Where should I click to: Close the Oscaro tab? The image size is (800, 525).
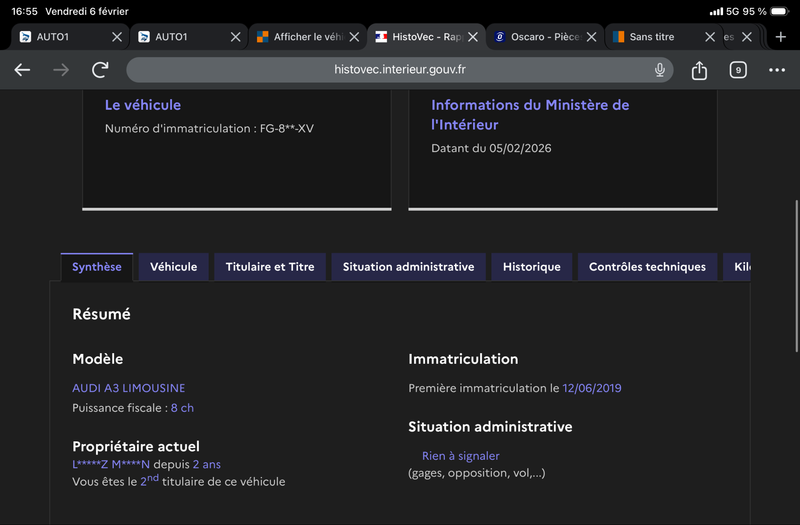592,37
